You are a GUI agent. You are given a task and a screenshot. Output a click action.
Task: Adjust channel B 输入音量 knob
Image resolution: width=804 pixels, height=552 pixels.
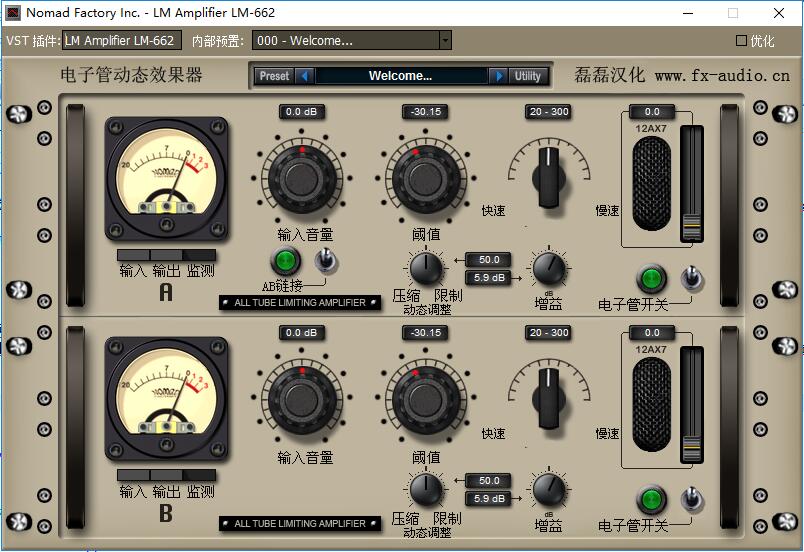(302, 400)
